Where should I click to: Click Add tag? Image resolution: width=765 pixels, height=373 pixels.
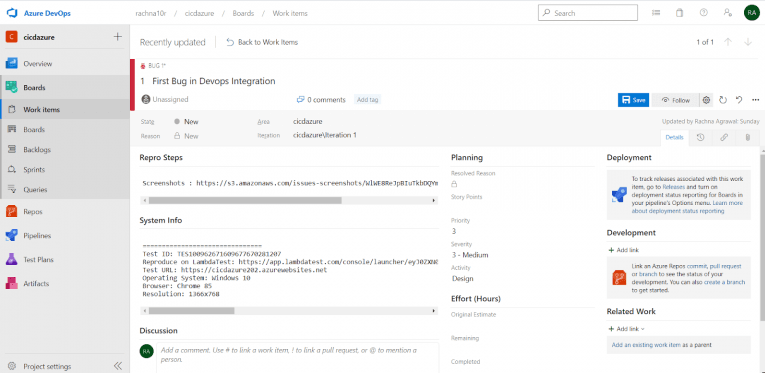(x=367, y=99)
